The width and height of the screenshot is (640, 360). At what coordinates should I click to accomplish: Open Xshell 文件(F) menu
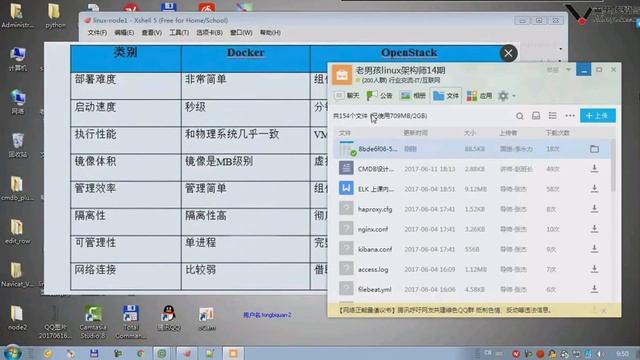pyautogui.click(x=97, y=33)
